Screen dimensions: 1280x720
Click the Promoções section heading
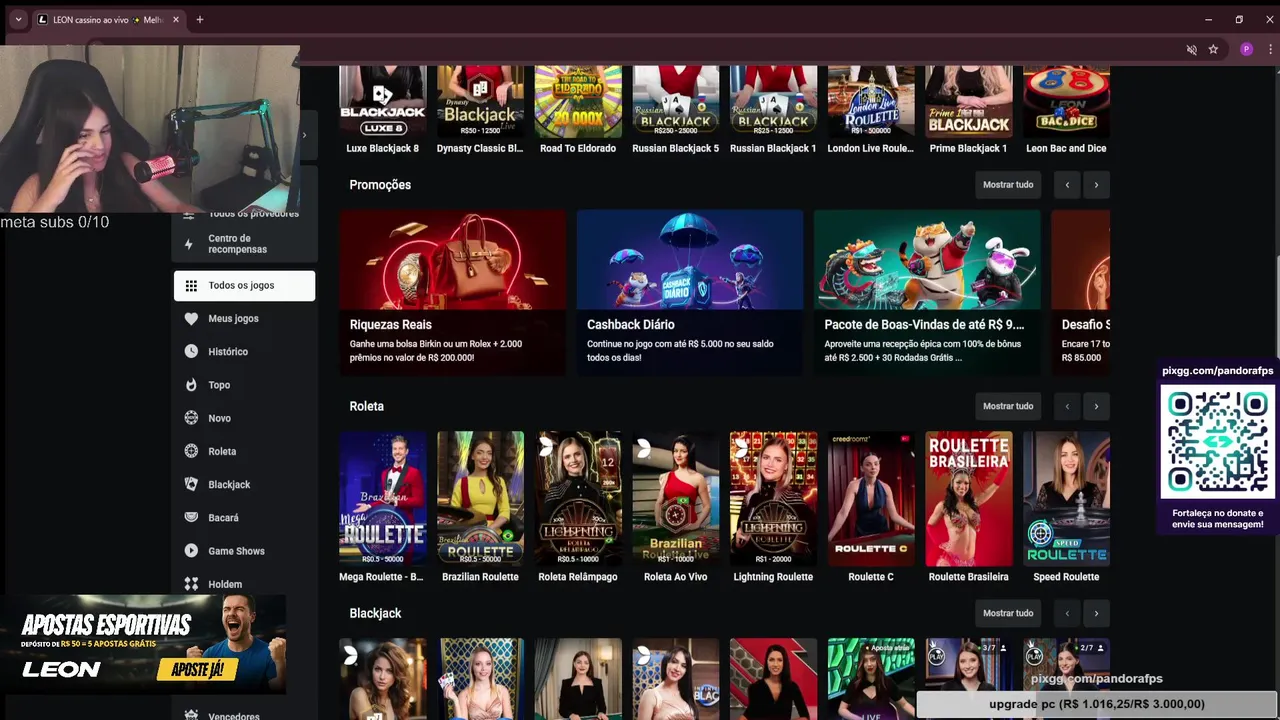tap(380, 185)
